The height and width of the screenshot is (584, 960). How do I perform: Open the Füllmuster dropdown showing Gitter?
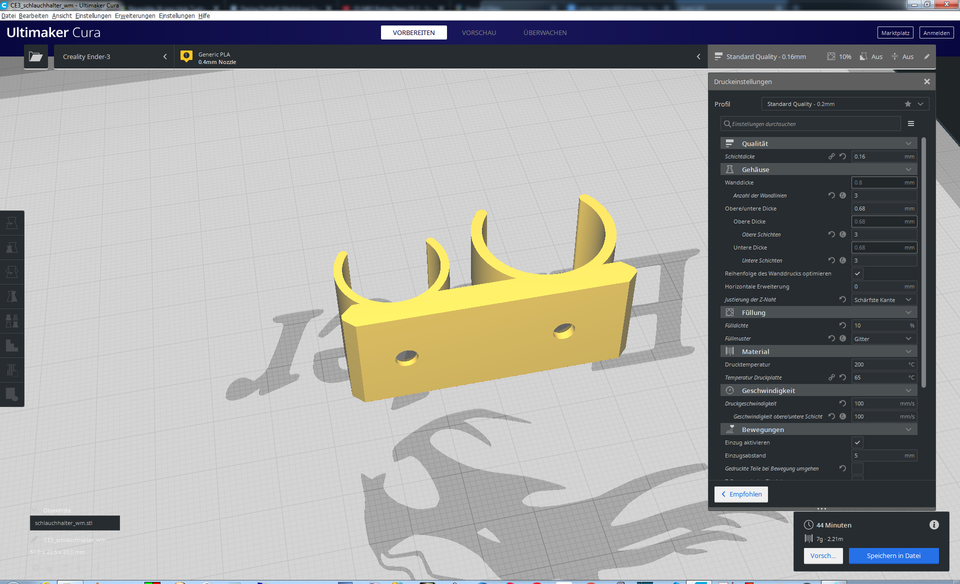(884, 338)
